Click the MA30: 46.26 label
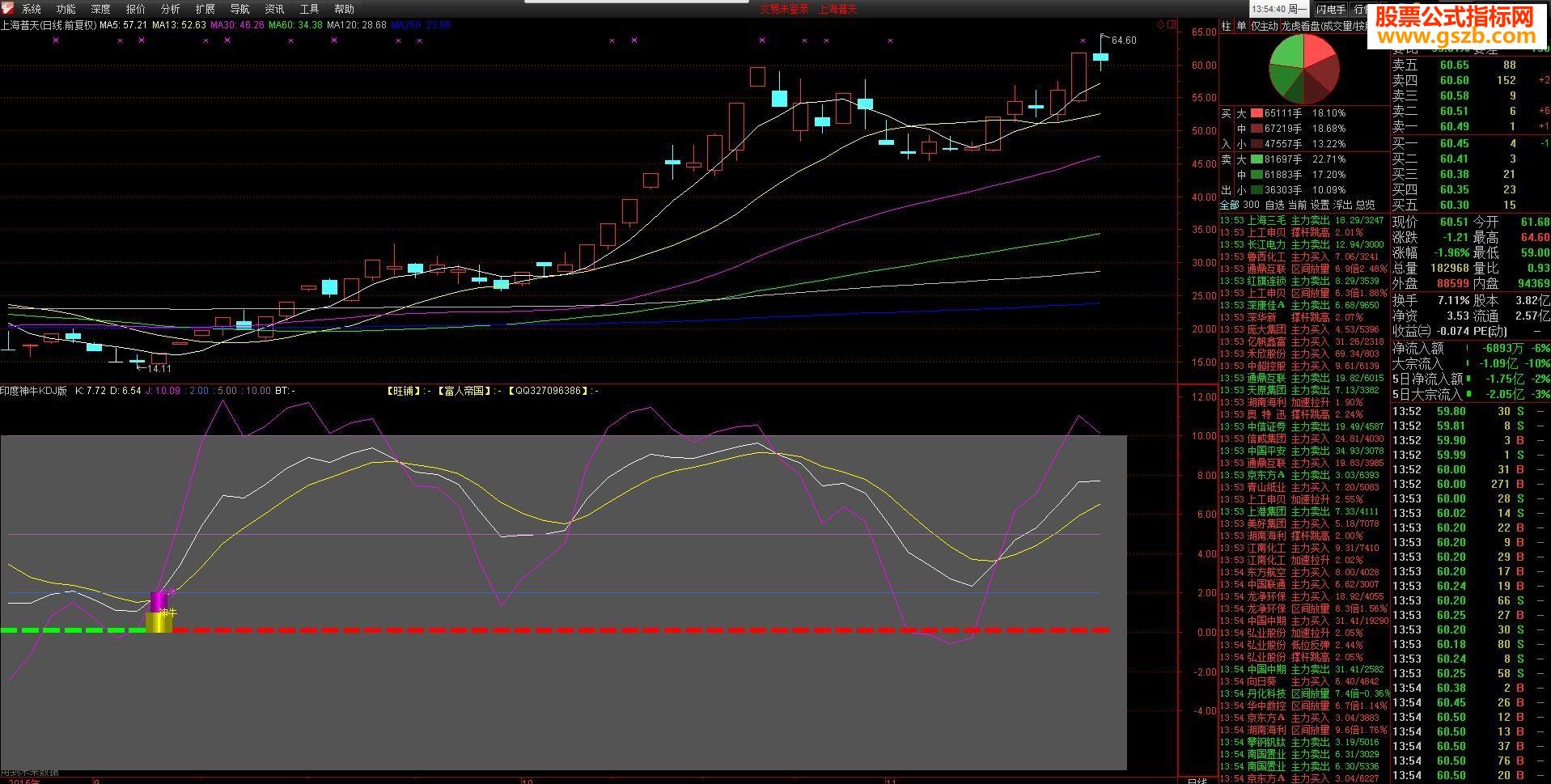1551x784 pixels. (237, 25)
